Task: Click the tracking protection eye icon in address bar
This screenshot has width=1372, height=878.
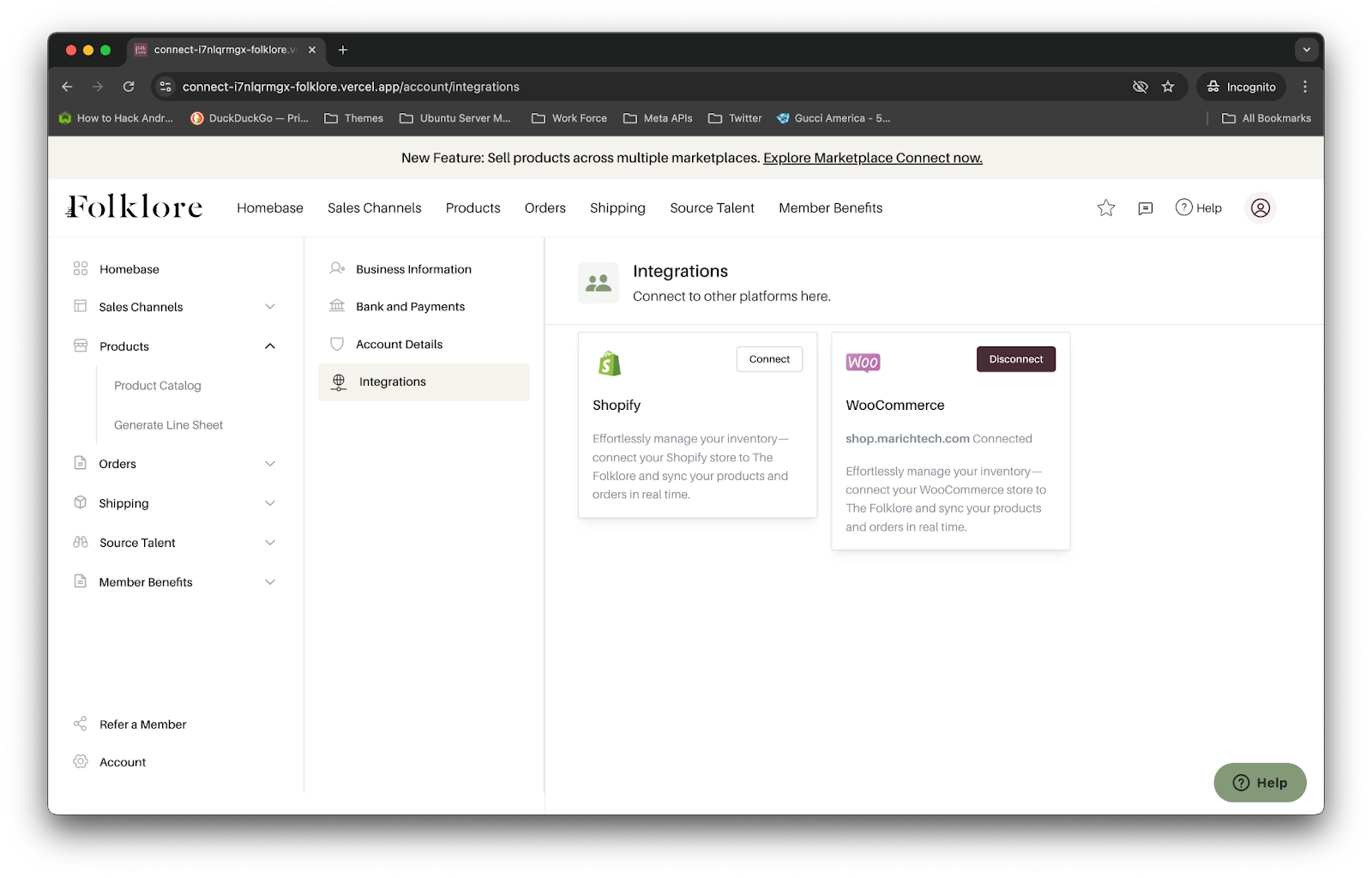Action: tap(1140, 87)
